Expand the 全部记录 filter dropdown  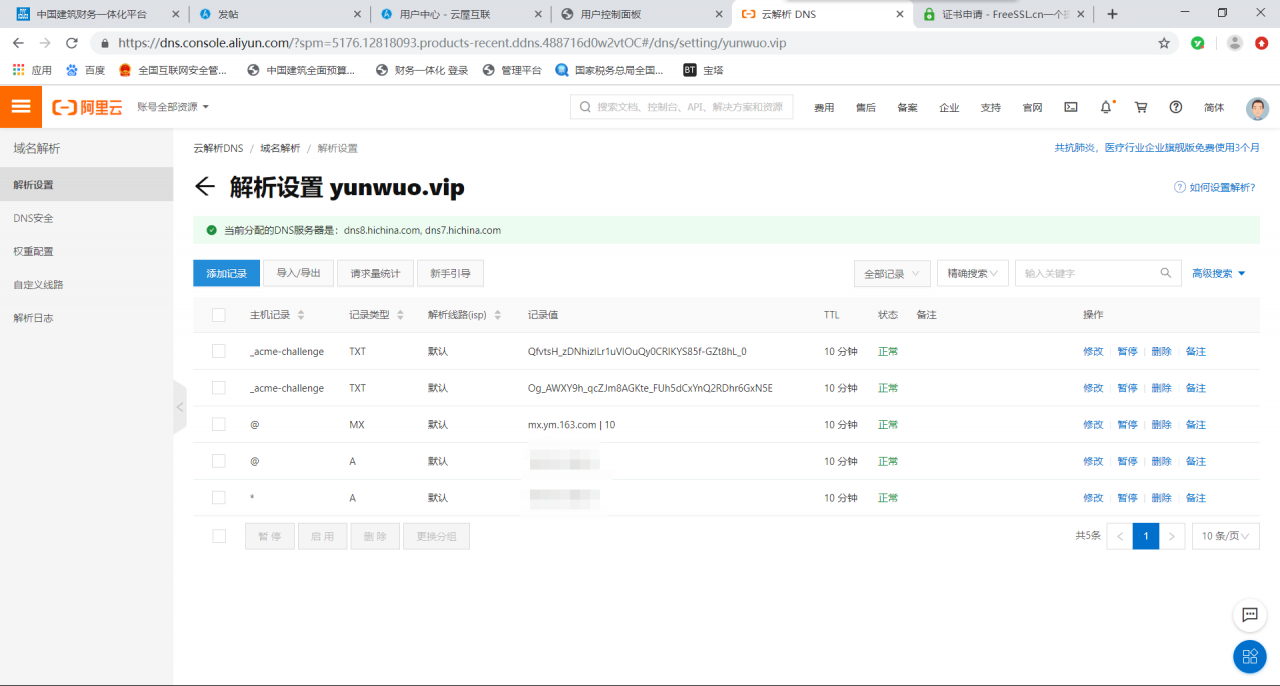(x=892, y=273)
